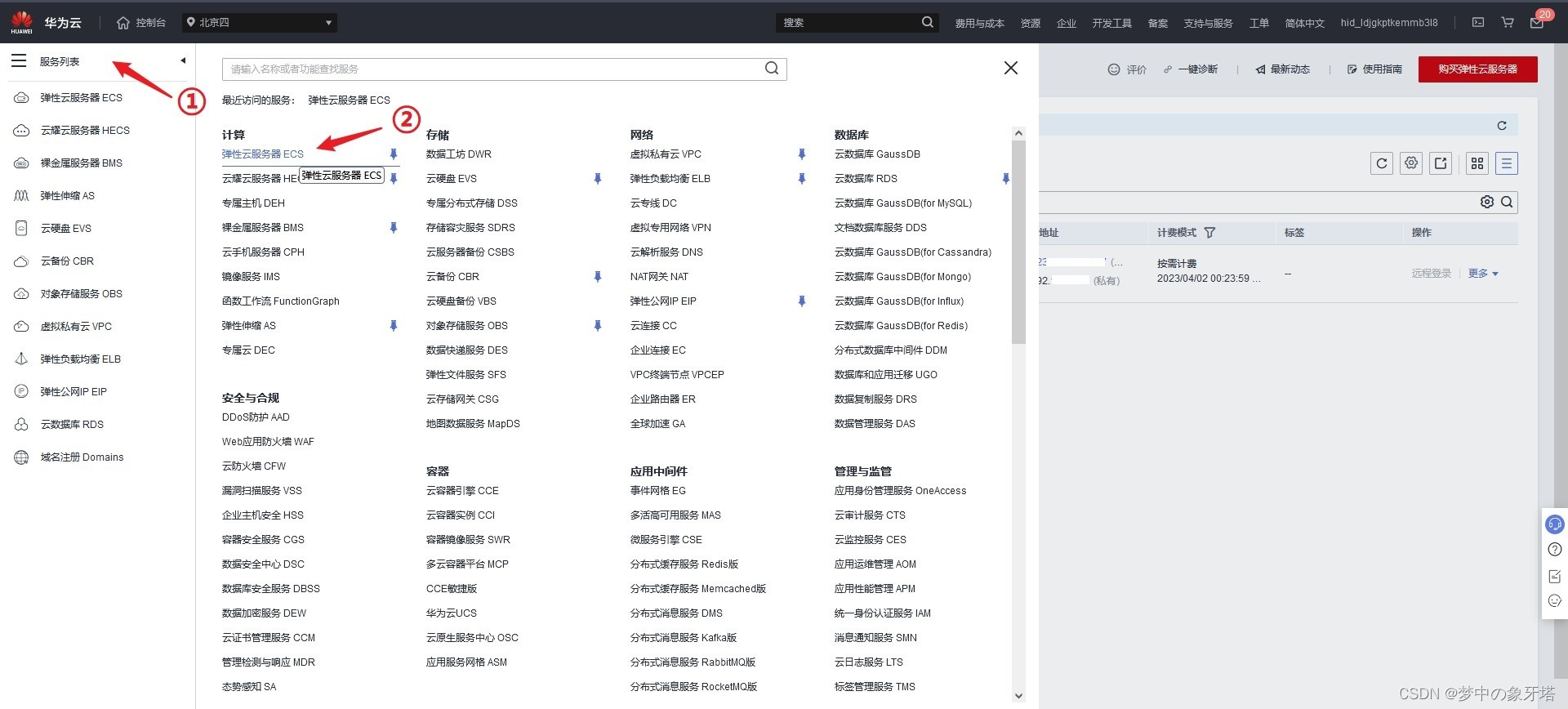Screen dimensions: 1568x709
Task: Click the hamburger service list icon
Action: (19, 60)
